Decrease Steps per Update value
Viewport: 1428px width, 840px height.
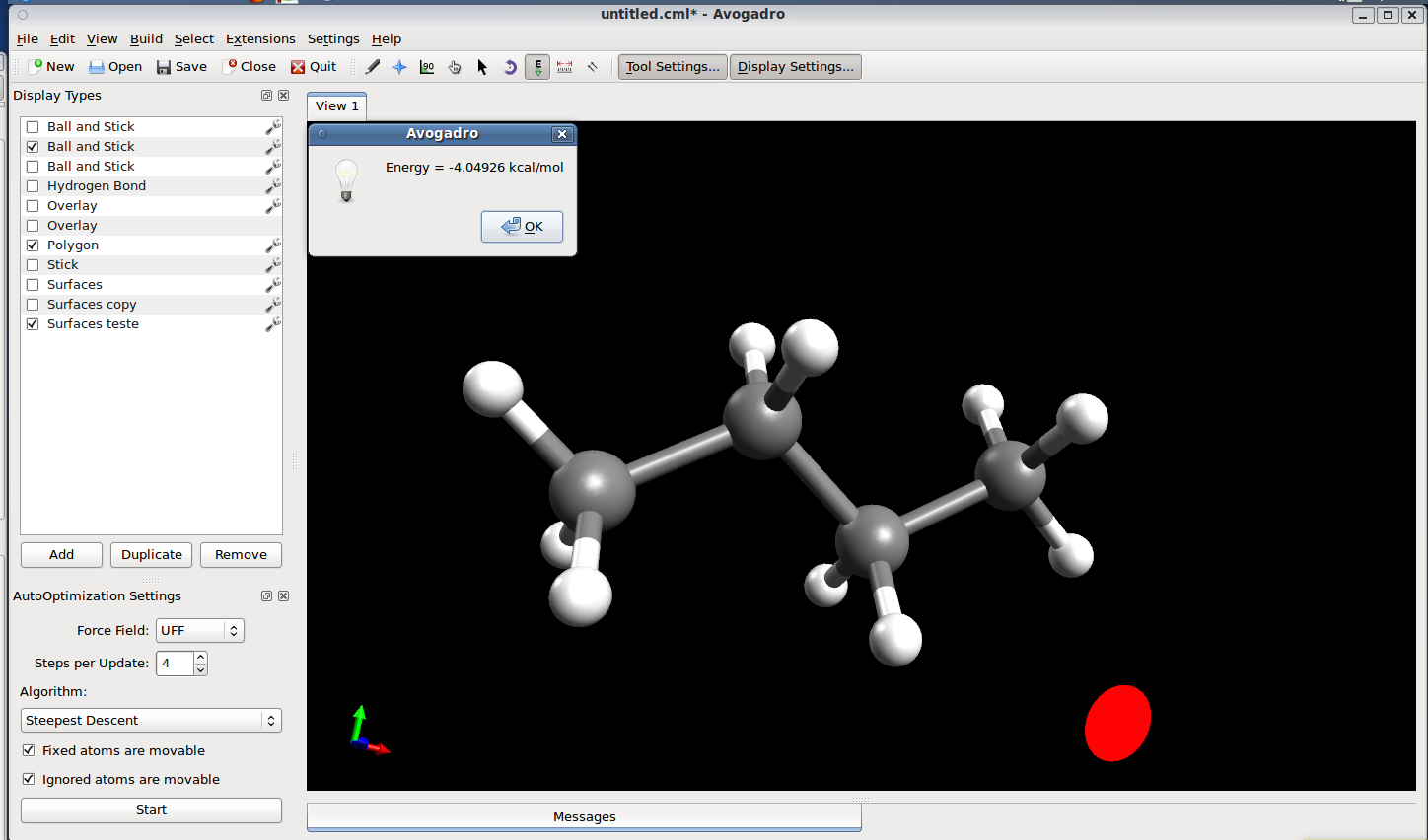[201, 670]
